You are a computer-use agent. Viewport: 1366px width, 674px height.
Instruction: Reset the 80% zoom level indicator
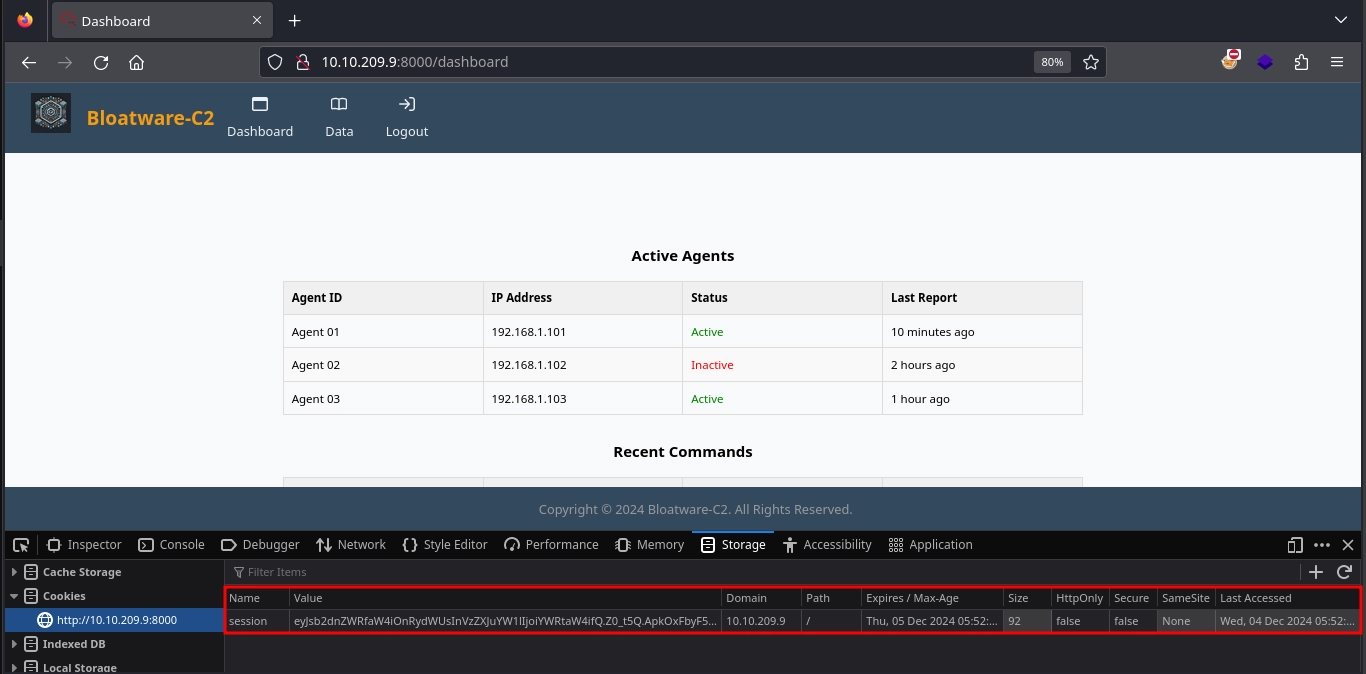(x=1052, y=62)
